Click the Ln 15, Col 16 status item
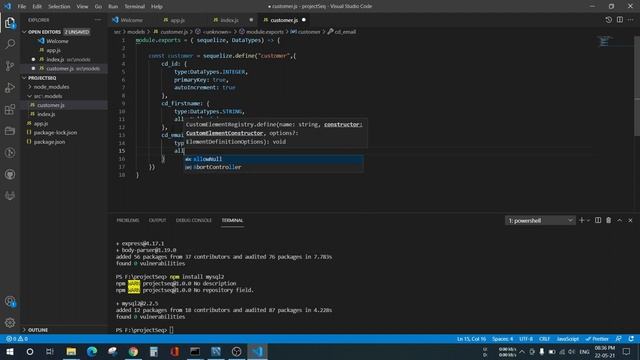The height and width of the screenshot is (360, 640). (471, 339)
